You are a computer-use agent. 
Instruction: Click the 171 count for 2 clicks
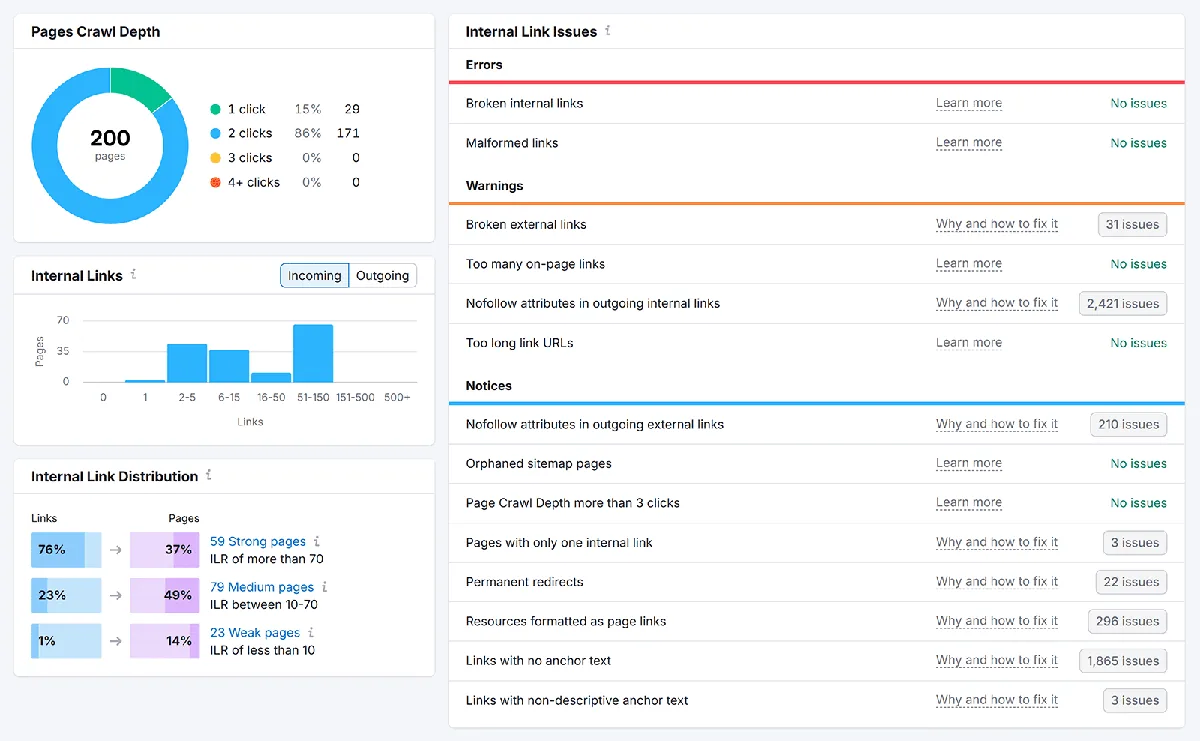[348, 133]
